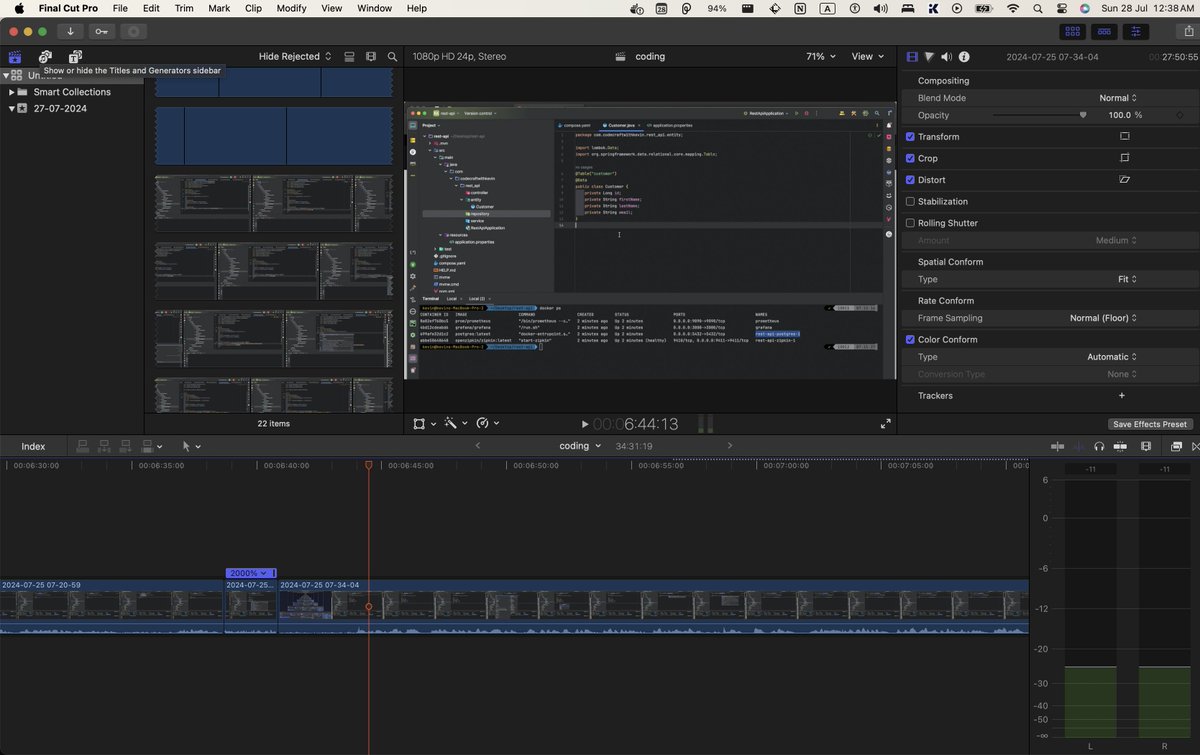Open the viewer transform tool menu
Viewport: 1200px width, 755px height.
pos(423,424)
